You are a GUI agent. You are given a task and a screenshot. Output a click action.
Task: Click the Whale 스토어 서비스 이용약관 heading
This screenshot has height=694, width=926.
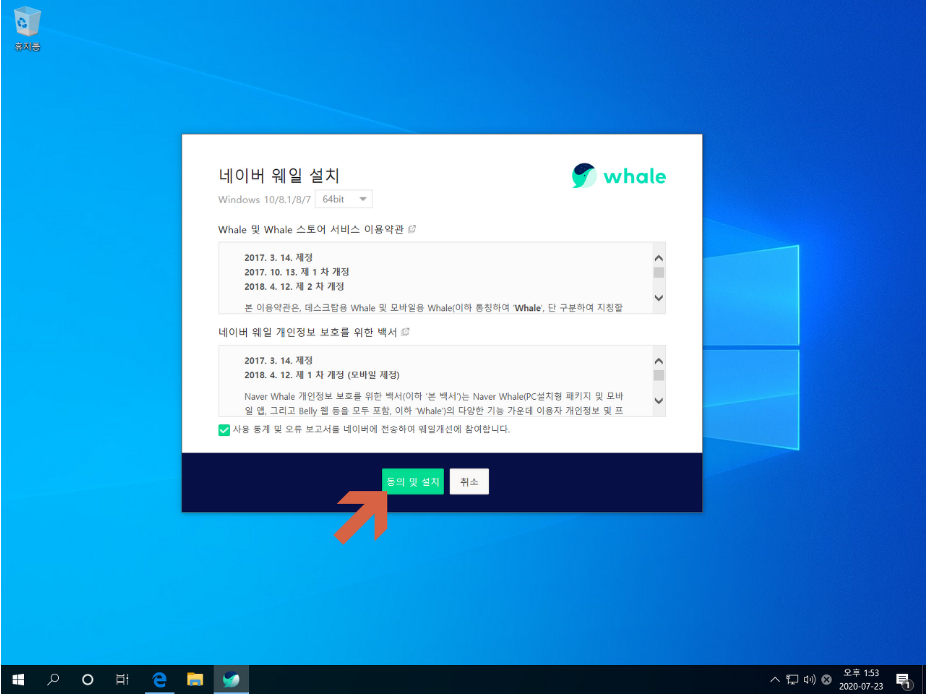point(311,229)
